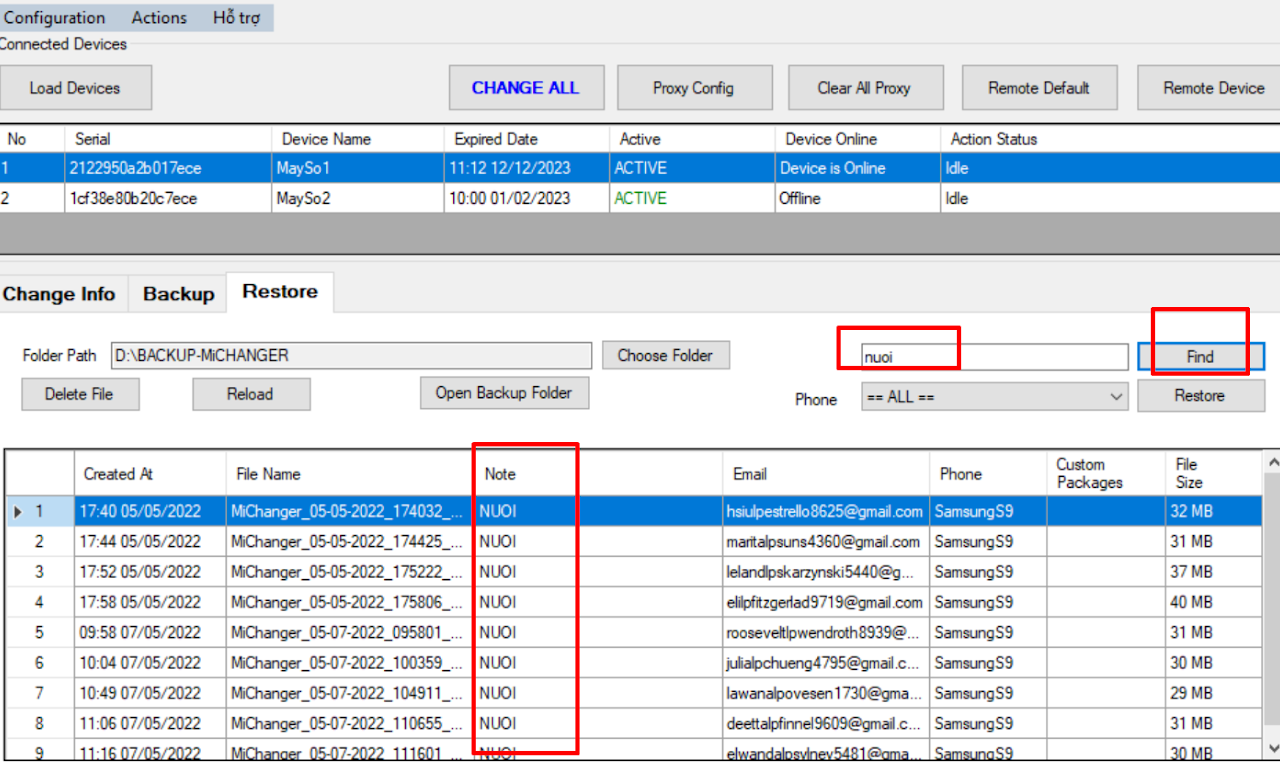Click the scroll up arrow of backup list
The image size is (1280, 772).
(1272, 462)
